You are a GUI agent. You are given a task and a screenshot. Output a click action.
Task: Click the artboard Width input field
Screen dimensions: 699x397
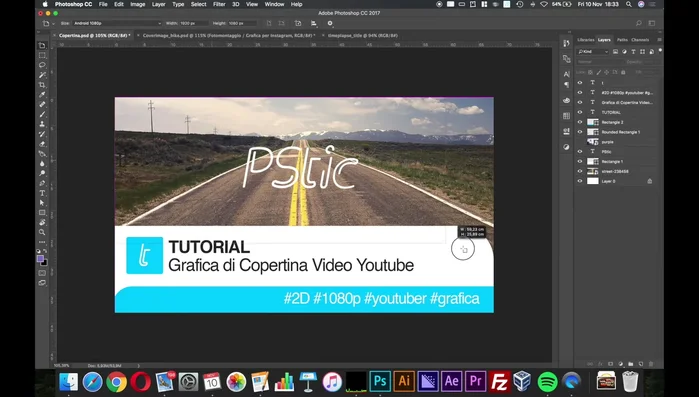193,23
